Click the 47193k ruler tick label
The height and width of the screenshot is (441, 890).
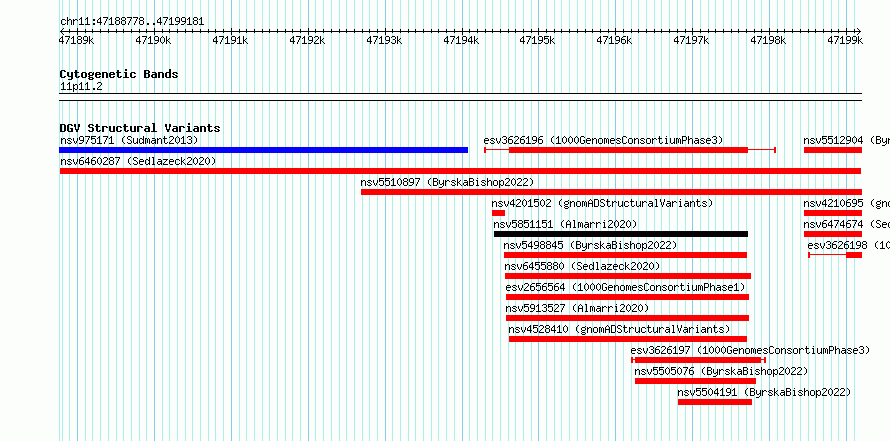[x=385, y=40]
